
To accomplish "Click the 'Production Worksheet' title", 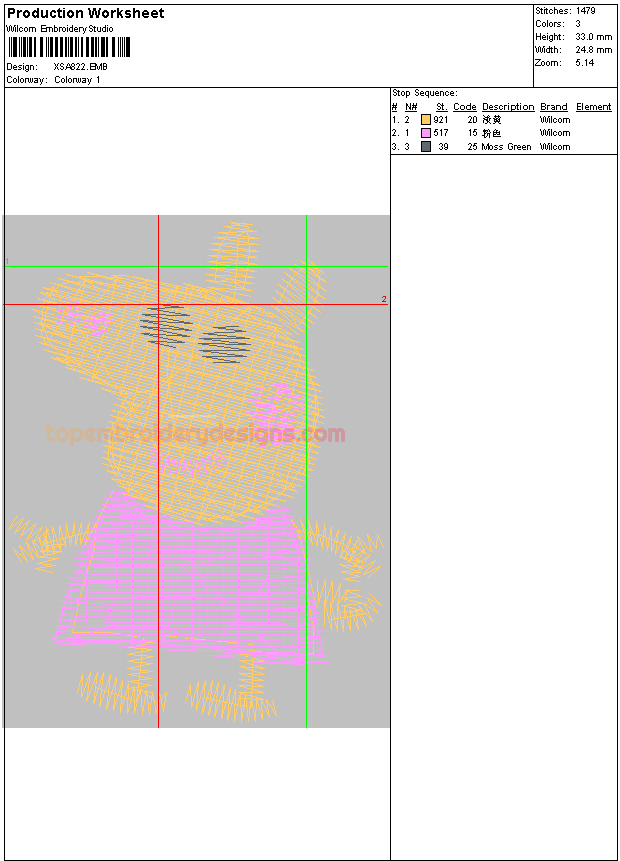I will [86, 13].
